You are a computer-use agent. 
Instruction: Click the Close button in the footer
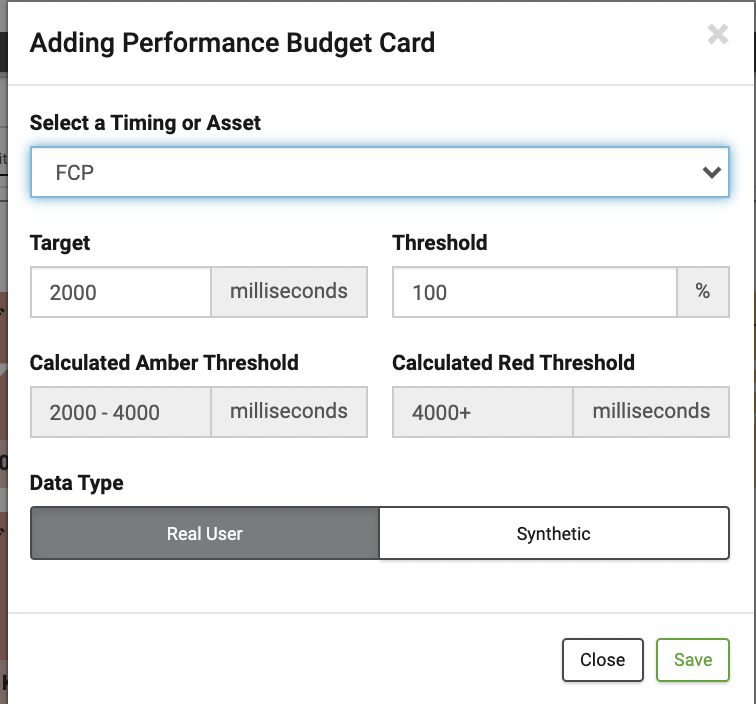pyautogui.click(x=603, y=660)
